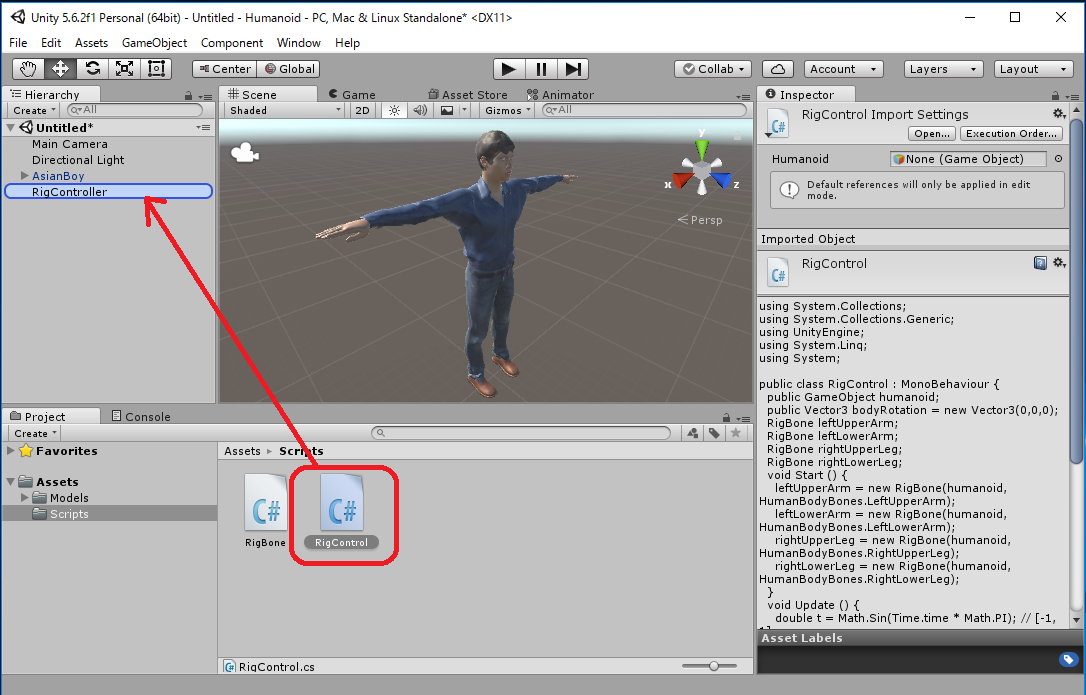Open RigControl script help reference icon
Image resolution: width=1086 pixels, height=695 pixels.
click(1040, 263)
